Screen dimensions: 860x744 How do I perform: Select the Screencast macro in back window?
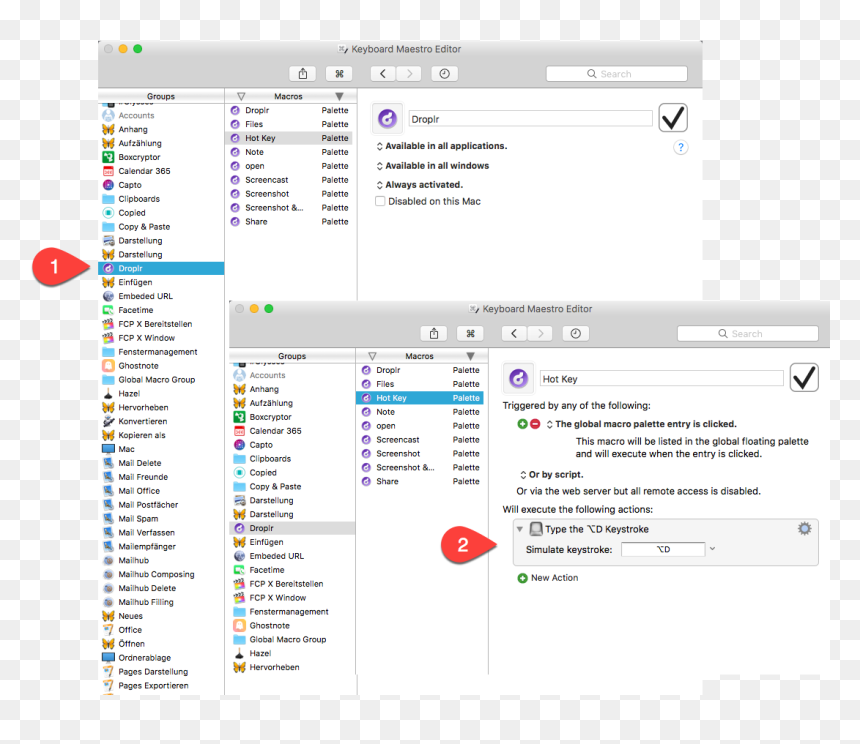[x=289, y=180]
